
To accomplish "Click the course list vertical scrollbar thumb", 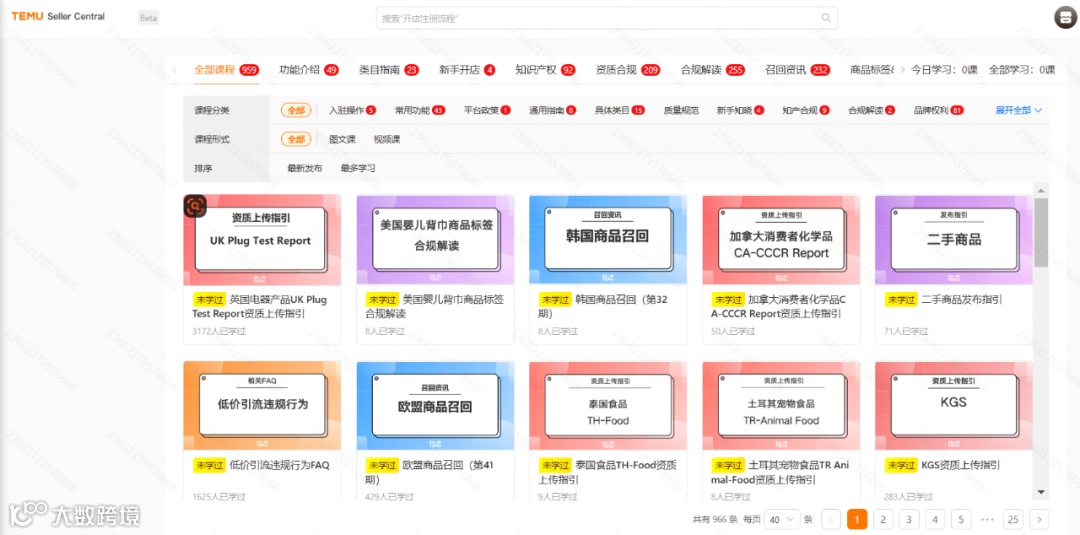I will [x=1041, y=232].
